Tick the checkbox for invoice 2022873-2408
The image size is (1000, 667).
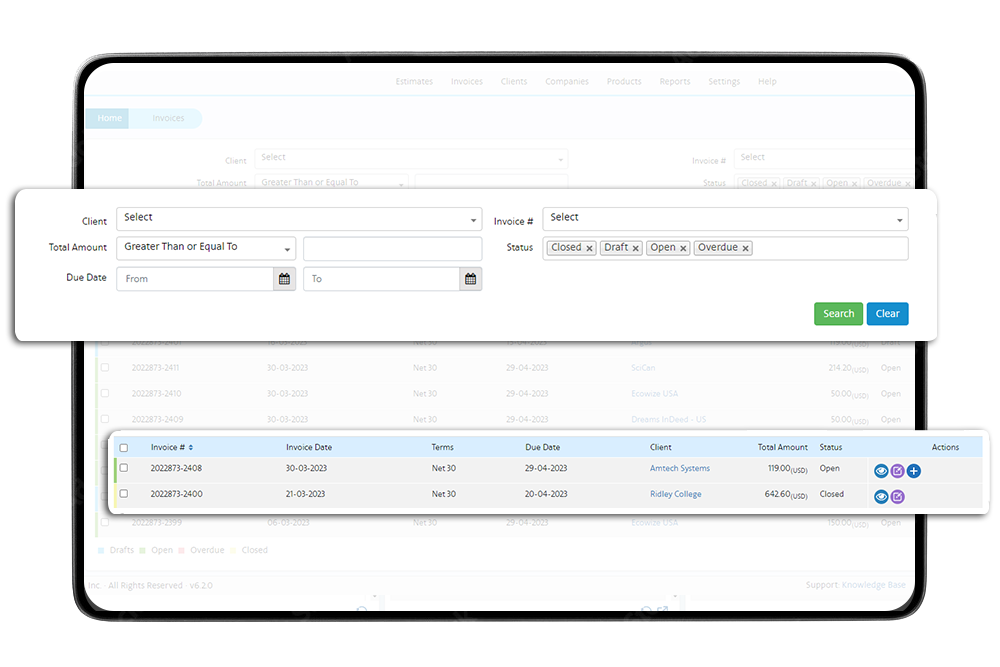(124, 468)
